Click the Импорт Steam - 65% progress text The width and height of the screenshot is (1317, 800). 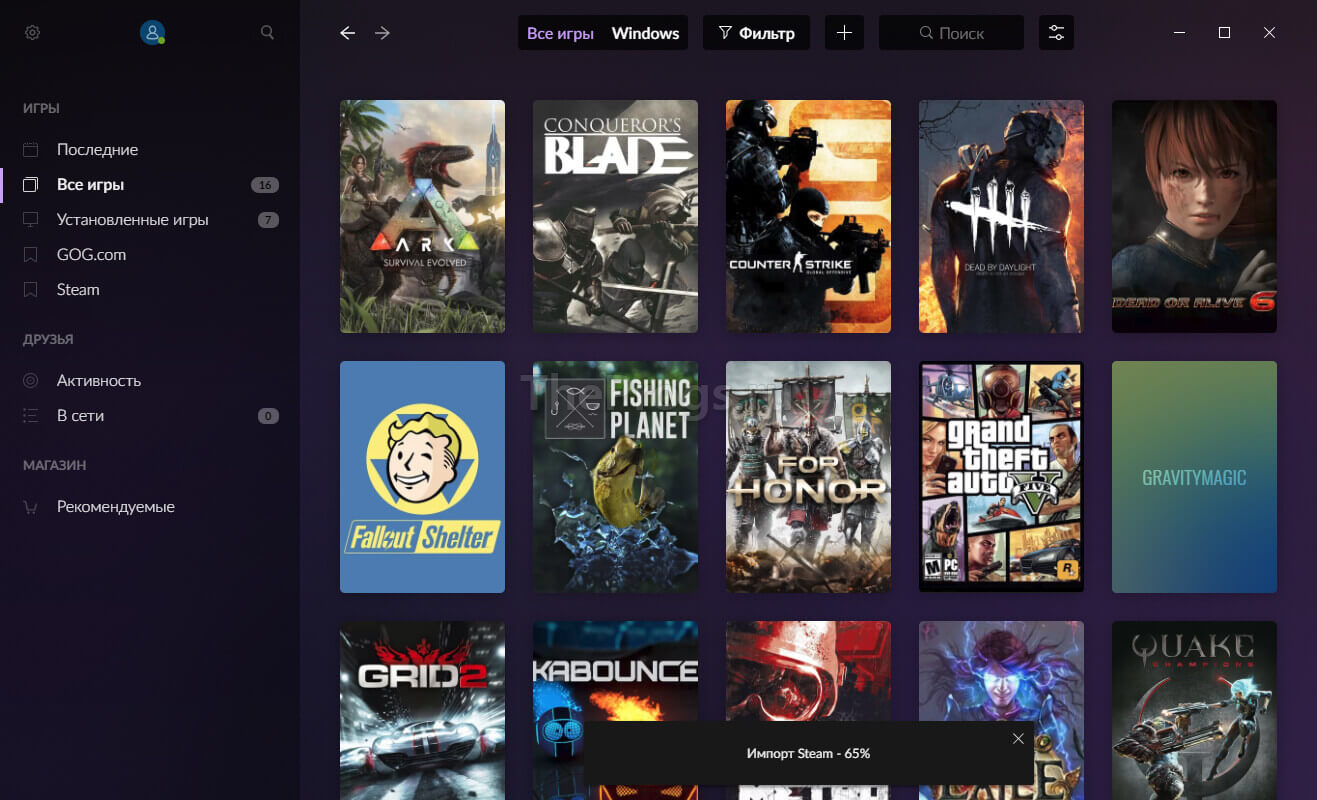(808, 753)
